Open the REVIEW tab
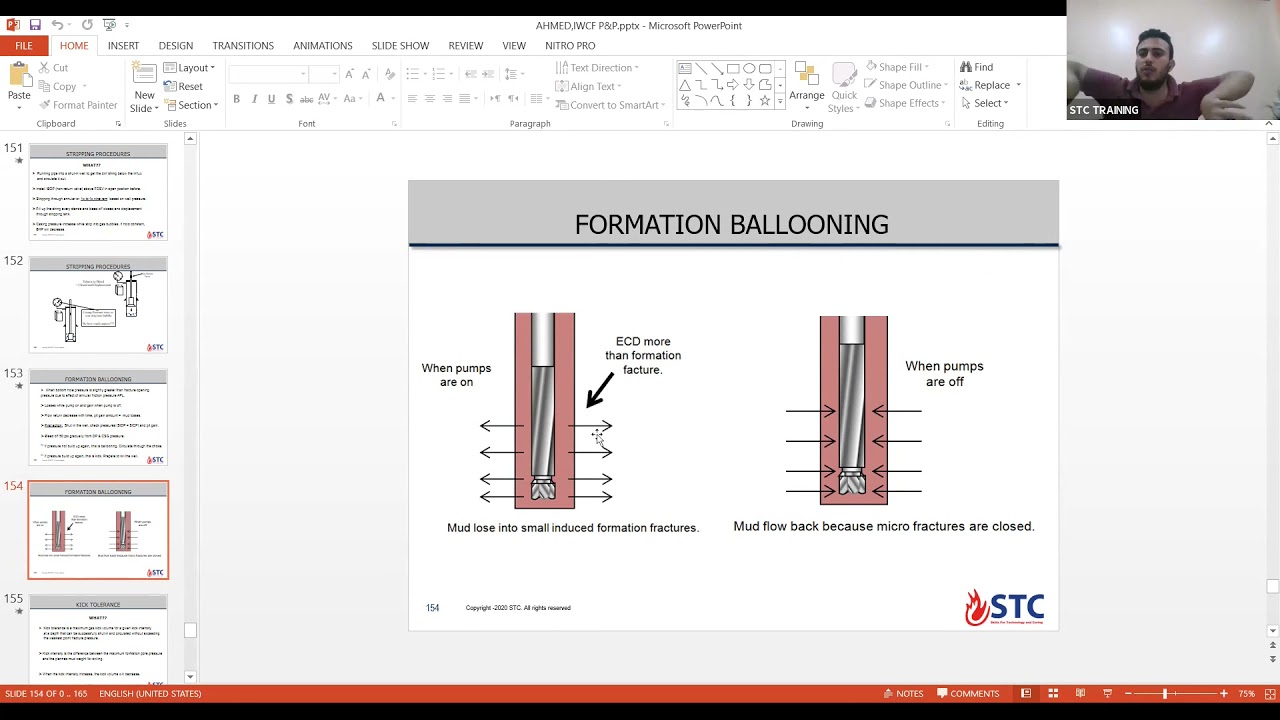1280x720 pixels. coord(466,46)
